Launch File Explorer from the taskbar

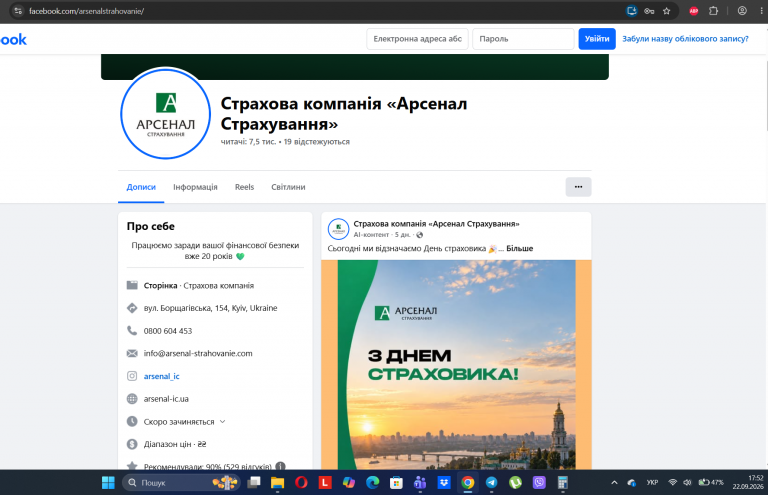click(x=277, y=483)
